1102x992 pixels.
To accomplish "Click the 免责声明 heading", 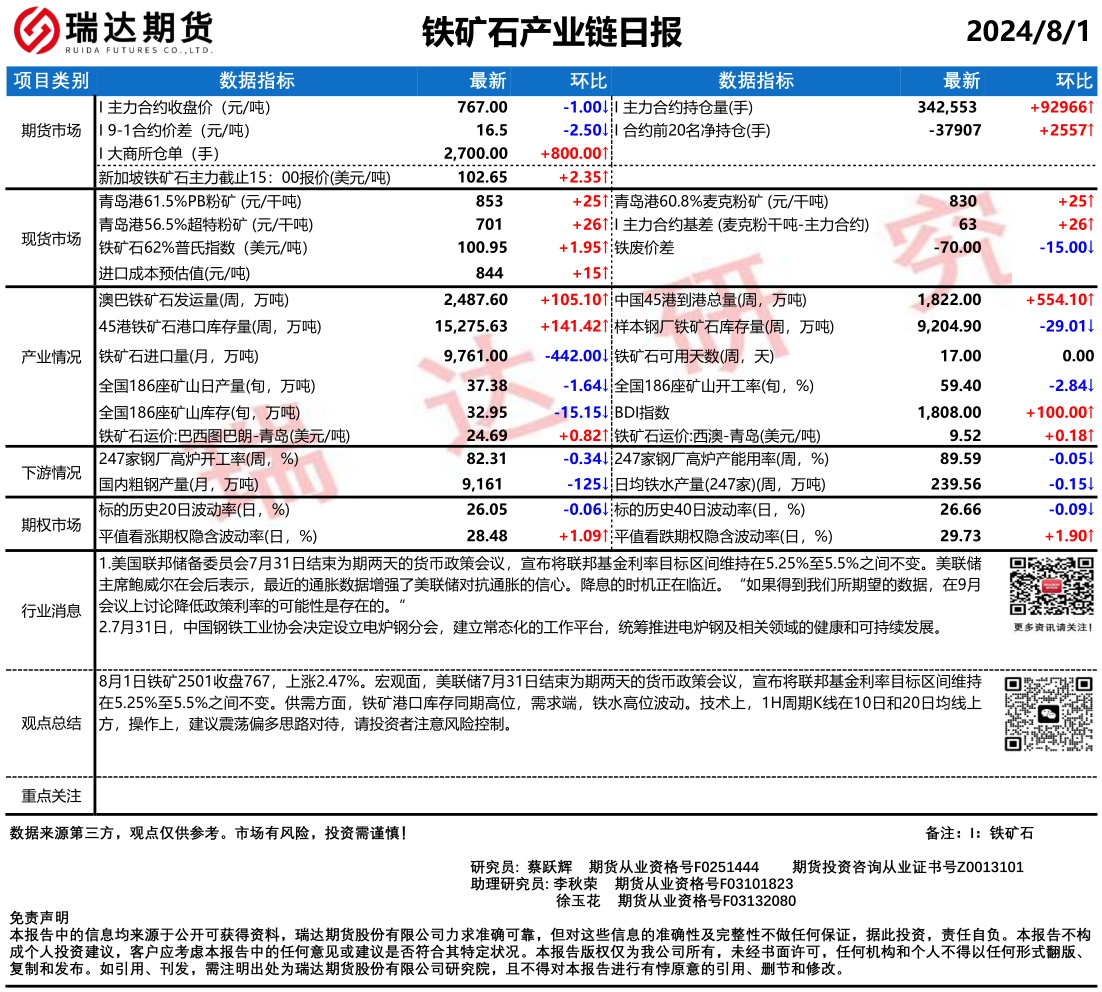I will [x=39, y=917].
